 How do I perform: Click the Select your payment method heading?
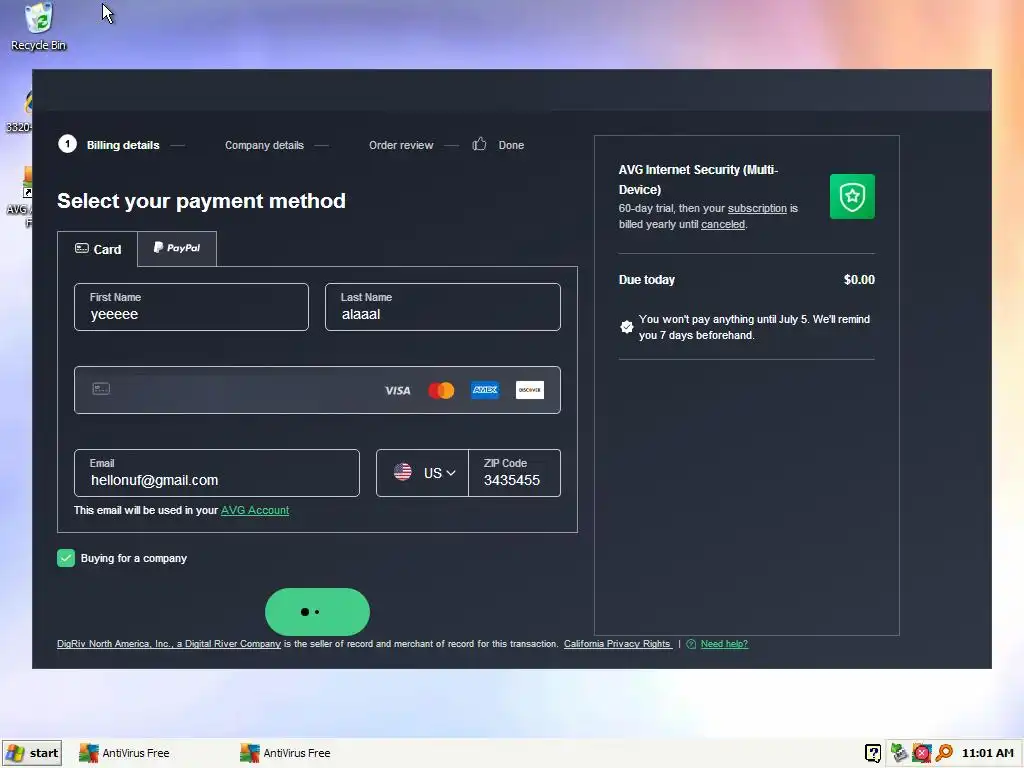(x=201, y=200)
